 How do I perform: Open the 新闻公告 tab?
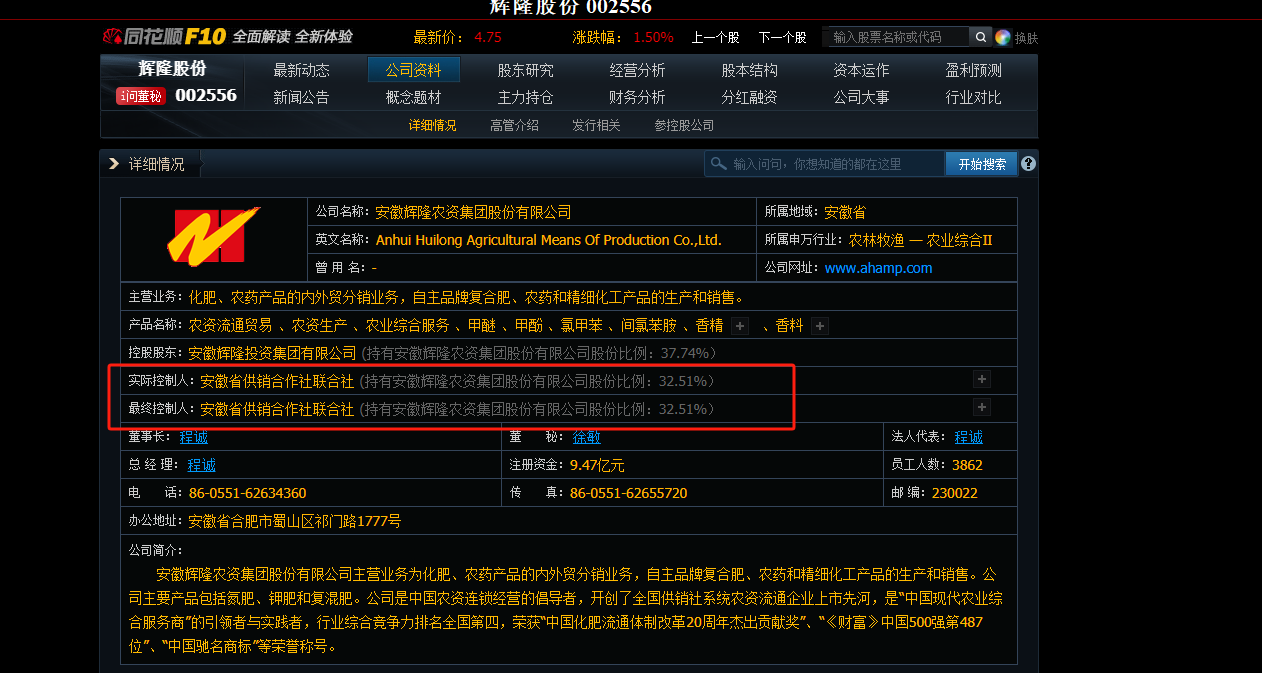(301, 97)
